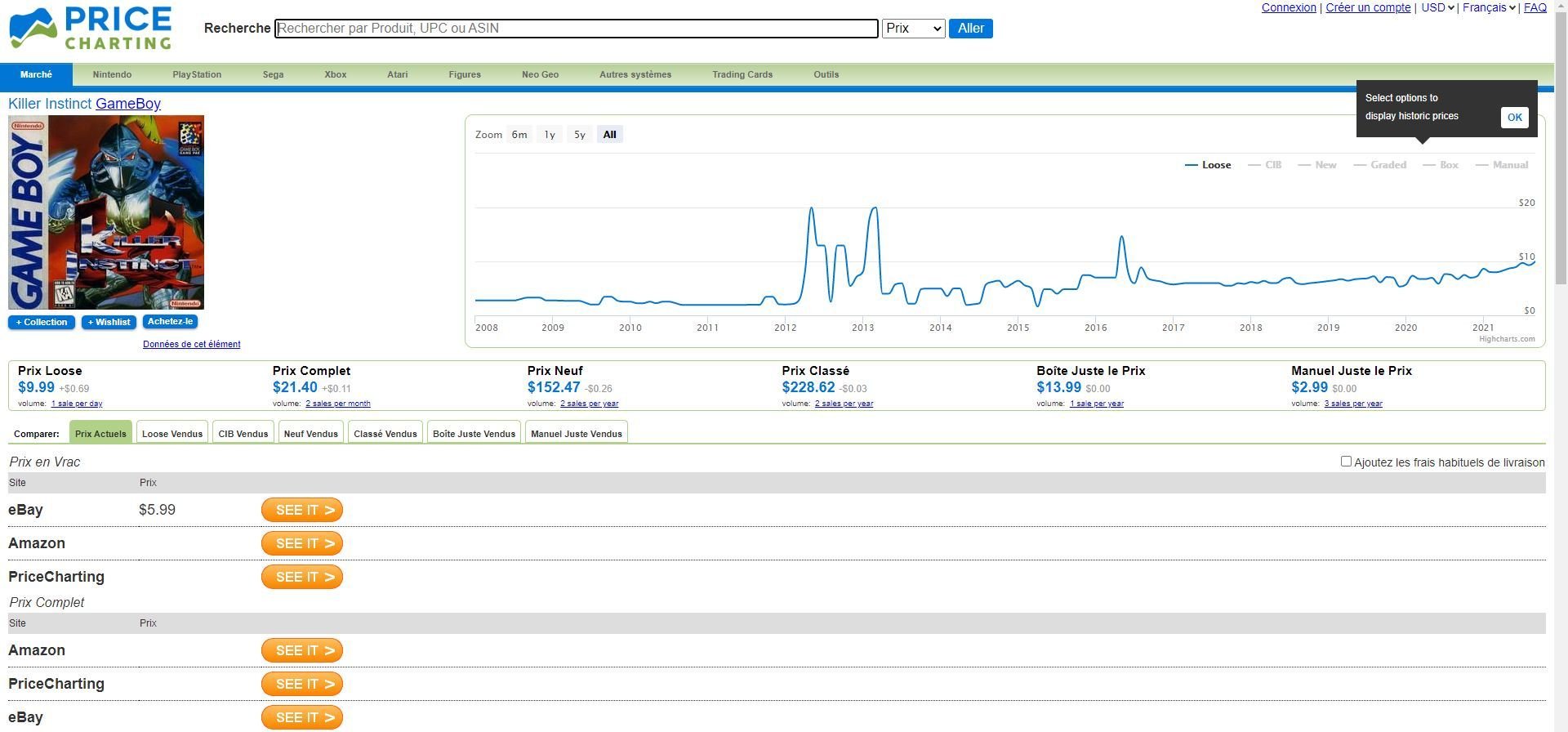Expand the Français language selector
1568x732 pixels.
point(1488,8)
